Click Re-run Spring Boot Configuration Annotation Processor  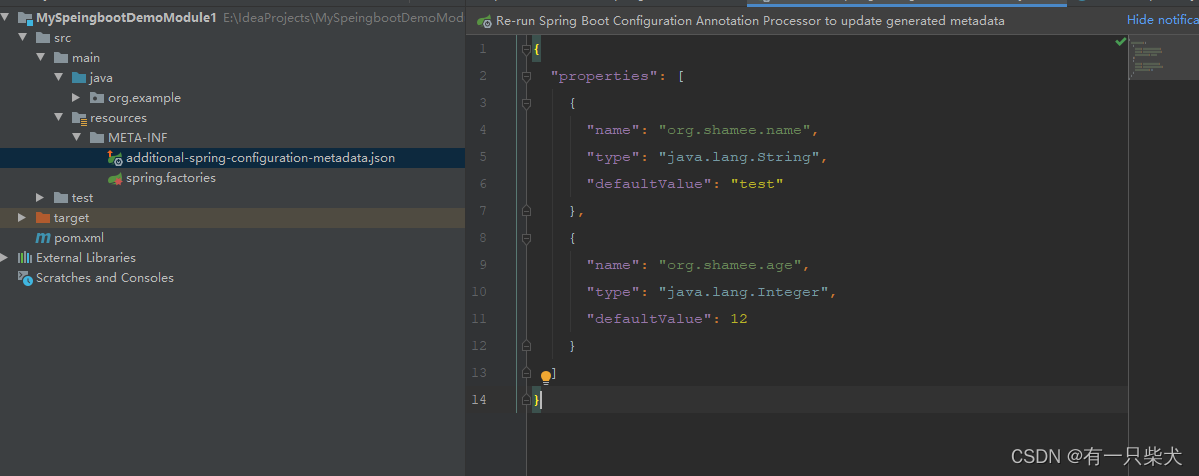coord(750,21)
